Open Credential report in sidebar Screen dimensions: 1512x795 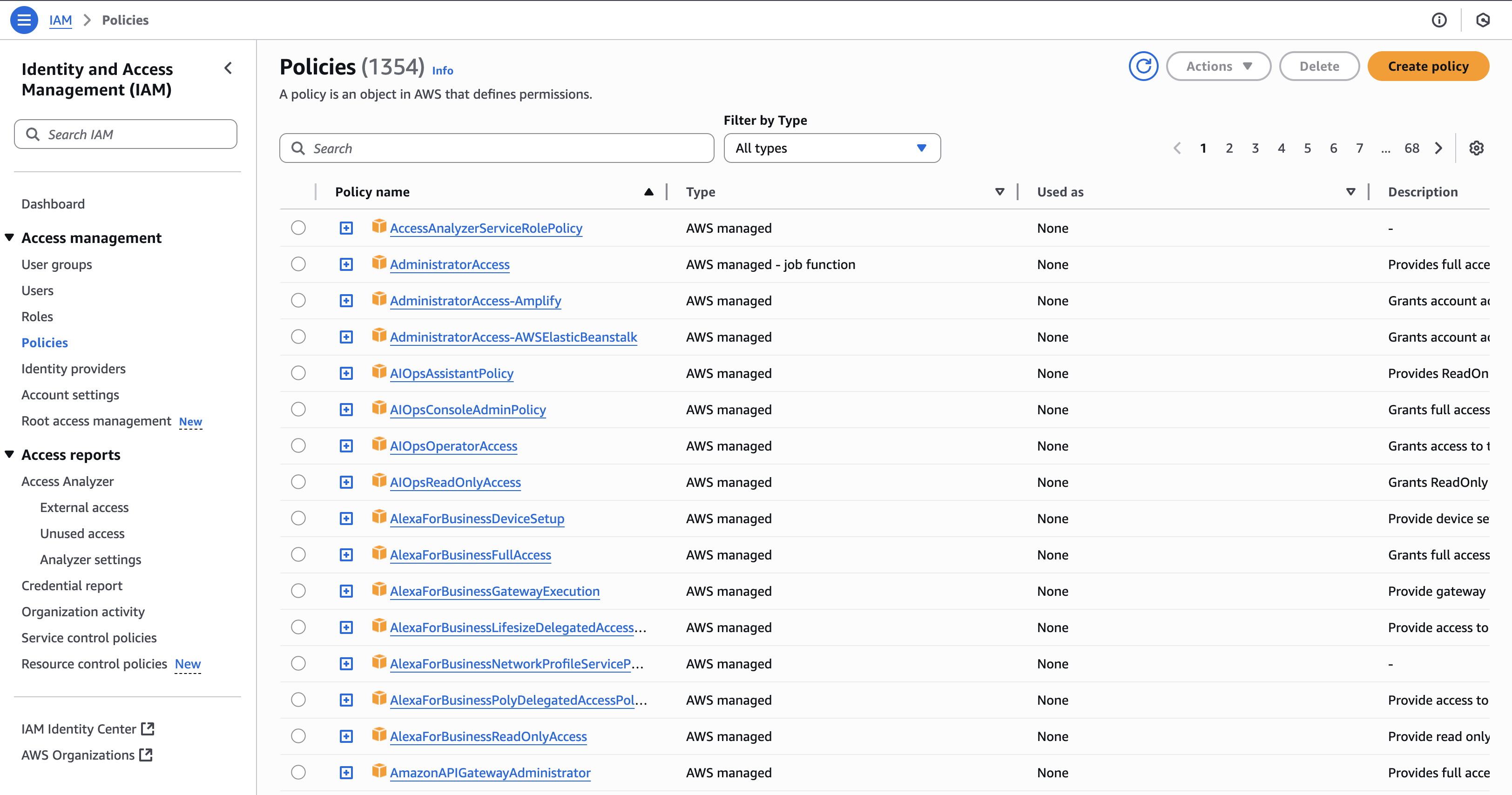tap(72, 586)
